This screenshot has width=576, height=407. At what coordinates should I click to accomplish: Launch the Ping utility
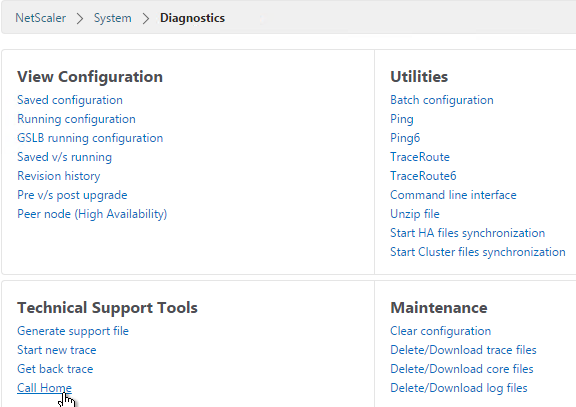pyautogui.click(x=402, y=119)
